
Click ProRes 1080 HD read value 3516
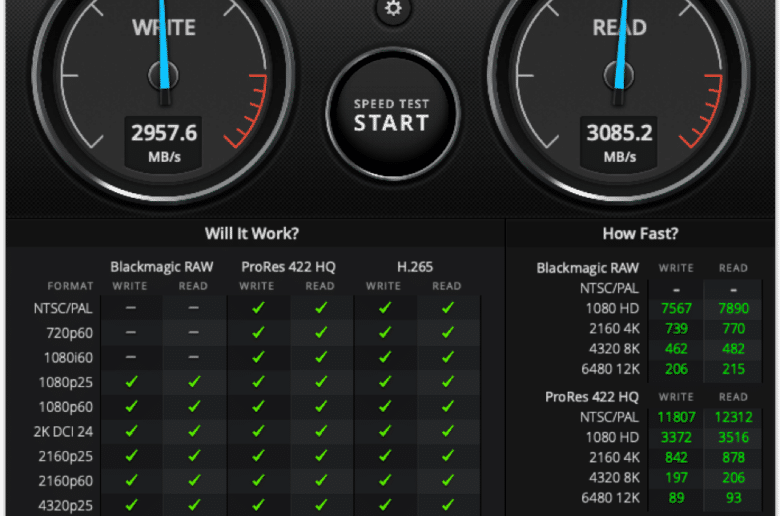(x=733, y=437)
